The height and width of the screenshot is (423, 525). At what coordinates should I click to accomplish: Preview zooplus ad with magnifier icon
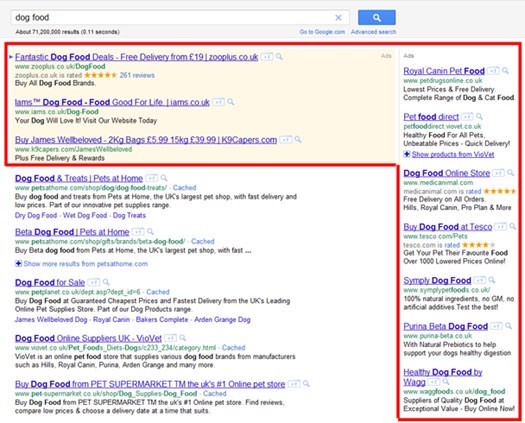tap(279, 57)
